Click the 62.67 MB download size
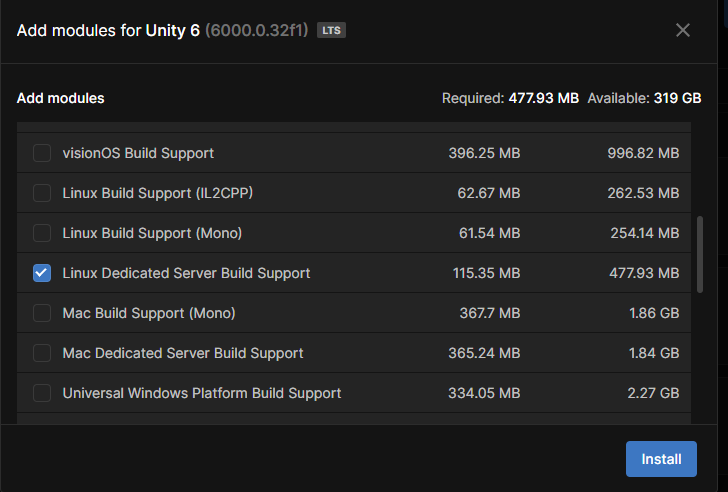728x492 pixels. [x=489, y=193]
